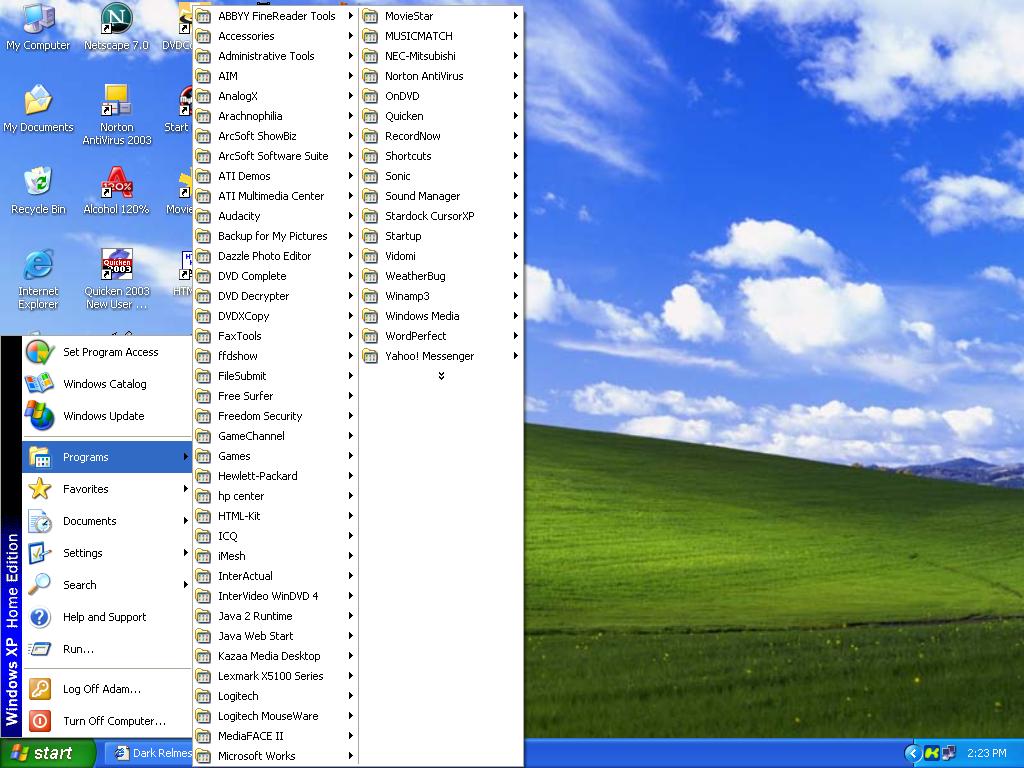Click the Documents icon in Start menu

[x=40, y=521]
